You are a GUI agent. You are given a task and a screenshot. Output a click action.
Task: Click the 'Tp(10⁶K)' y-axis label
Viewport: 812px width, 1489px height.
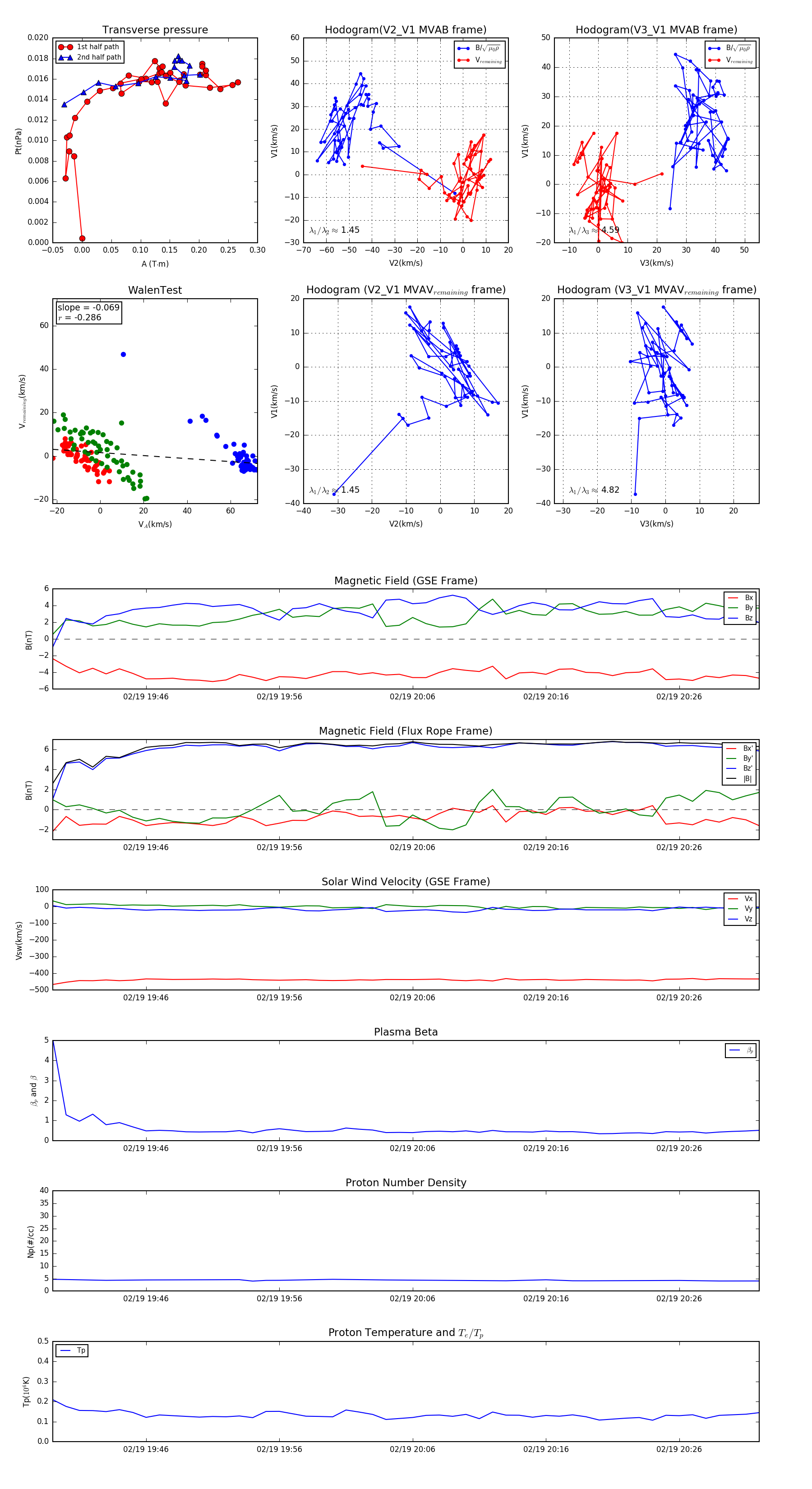pyautogui.click(x=26, y=1392)
